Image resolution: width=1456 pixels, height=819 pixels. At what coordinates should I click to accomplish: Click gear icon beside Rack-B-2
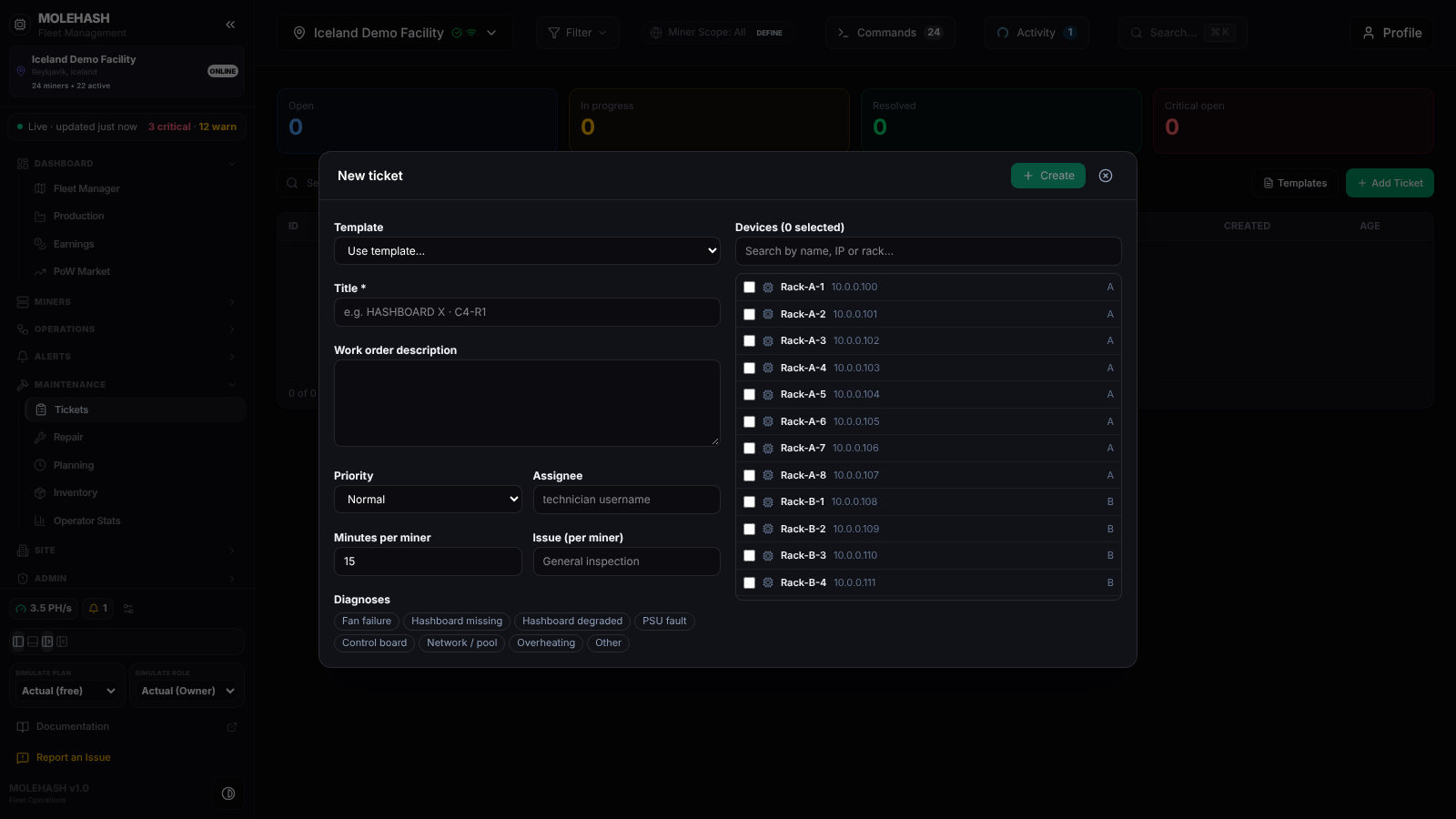(x=768, y=530)
